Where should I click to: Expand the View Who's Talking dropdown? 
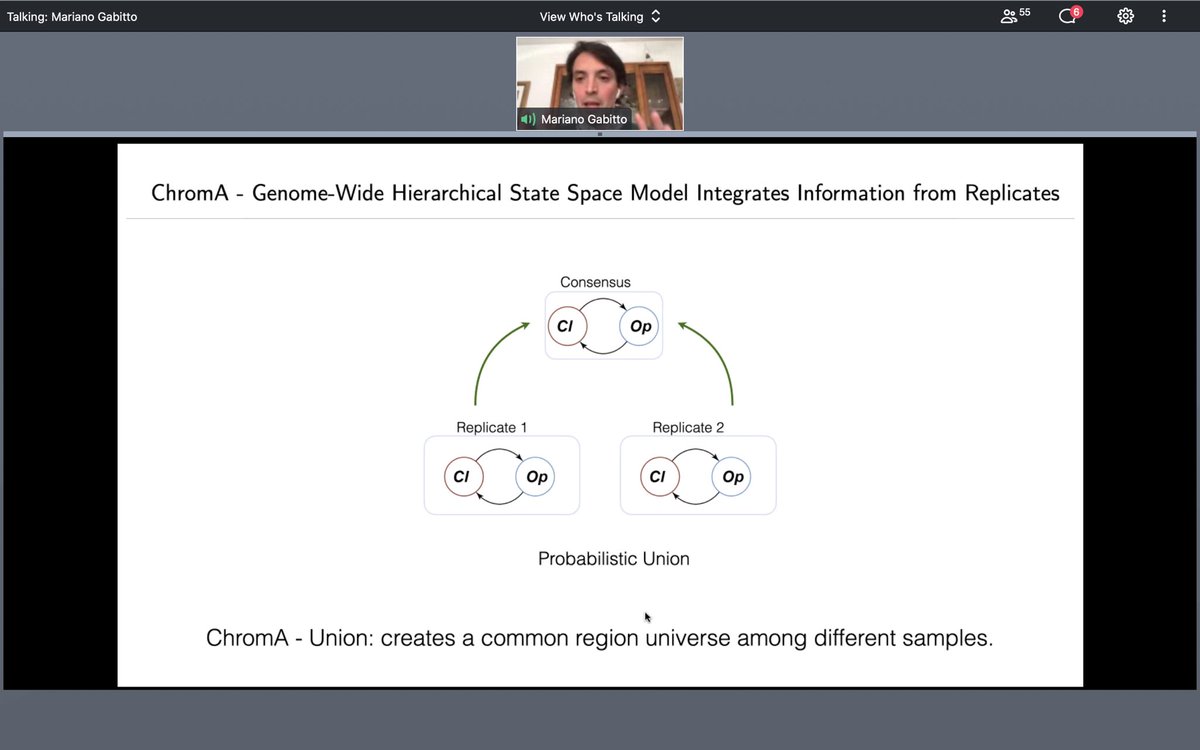tap(600, 16)
